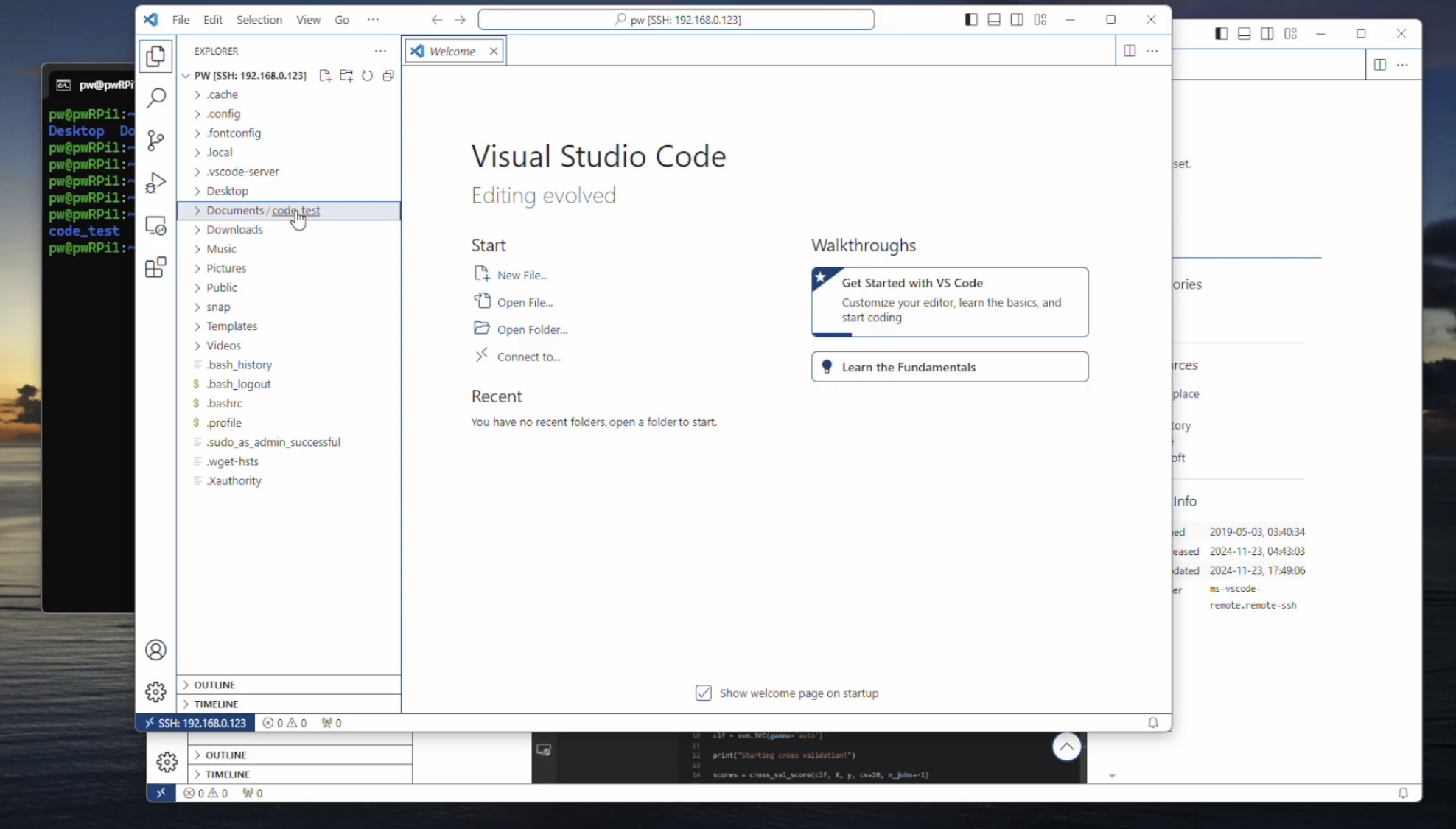Toggle the primary side bar layout button
Screen dimensions: 1456x829
click(x=971, y=20)
